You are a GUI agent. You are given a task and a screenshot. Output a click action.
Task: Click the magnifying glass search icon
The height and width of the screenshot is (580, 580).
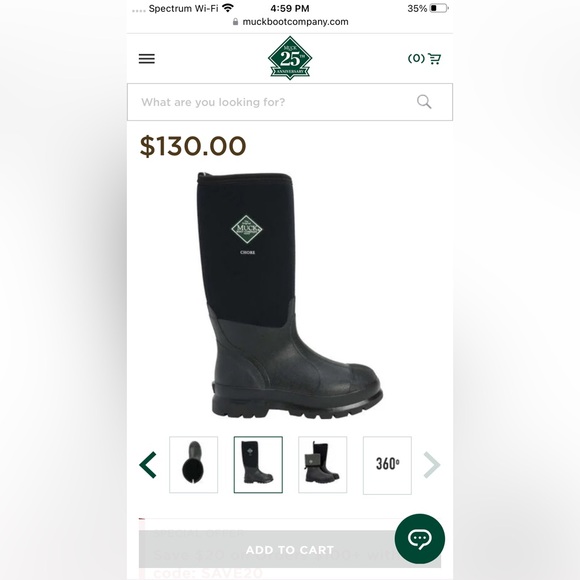424,102
